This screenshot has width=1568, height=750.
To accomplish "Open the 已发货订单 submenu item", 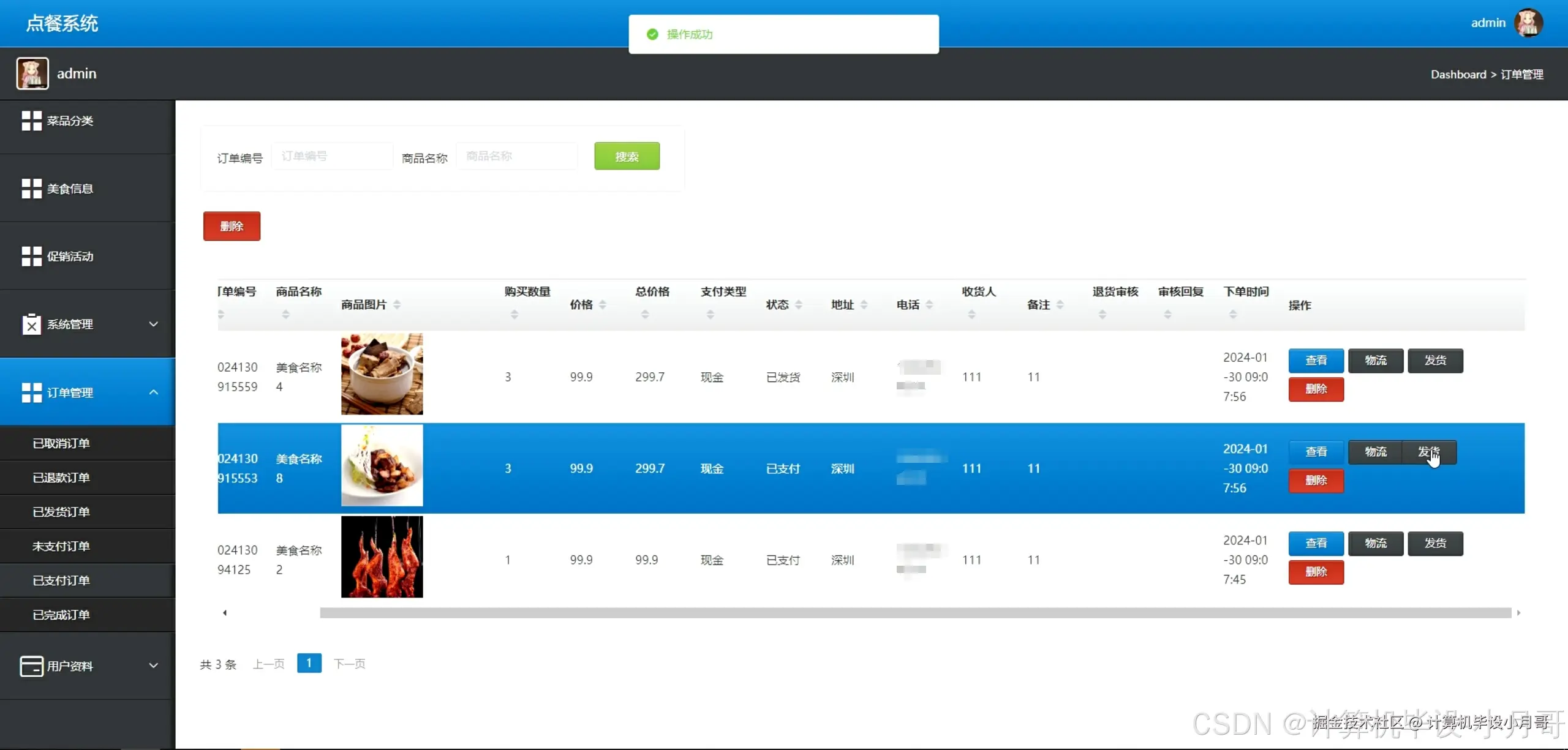I will 61,512.
